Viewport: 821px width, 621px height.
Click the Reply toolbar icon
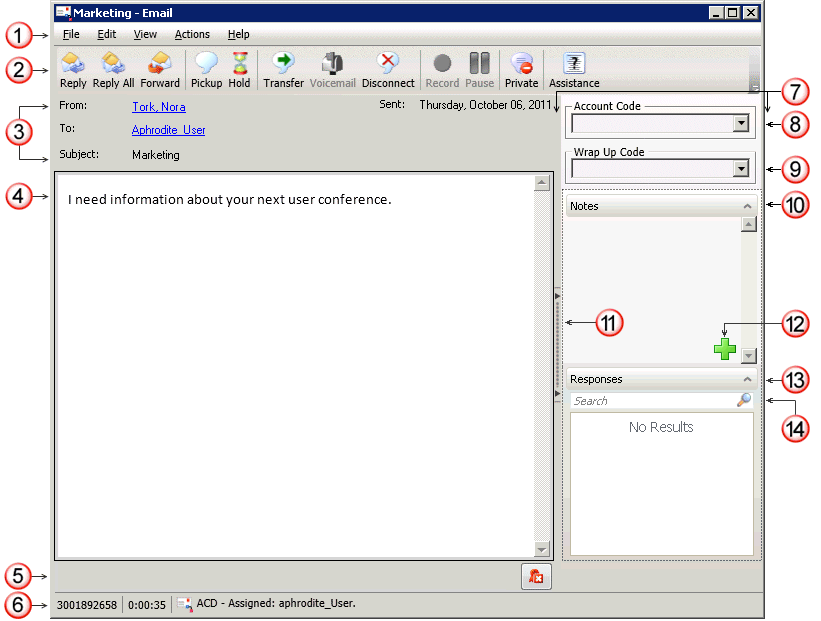73,70
